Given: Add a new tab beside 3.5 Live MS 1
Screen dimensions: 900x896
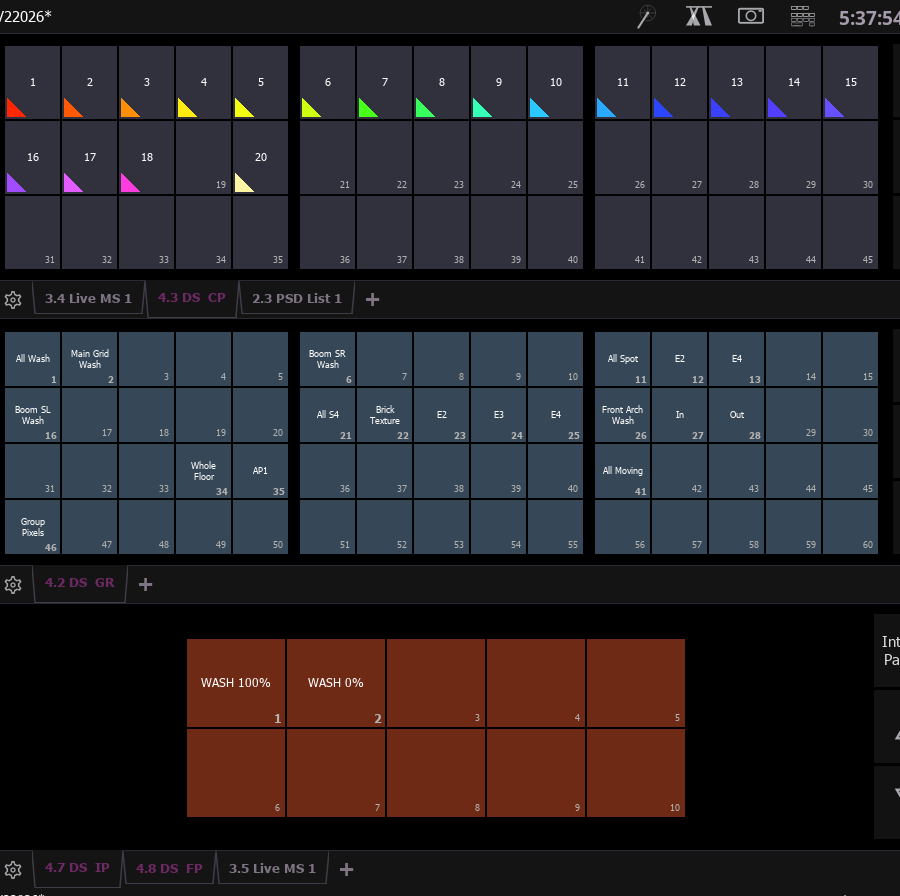Looking at the screenshot, I should pos(347,870).
